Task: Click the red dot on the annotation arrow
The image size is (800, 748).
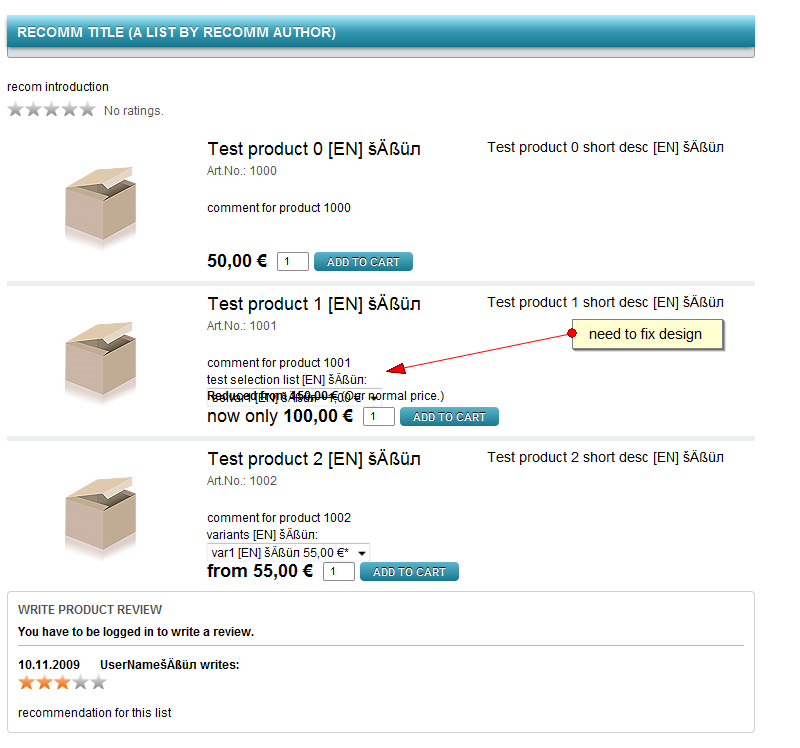Action: (x=572, y=333)
